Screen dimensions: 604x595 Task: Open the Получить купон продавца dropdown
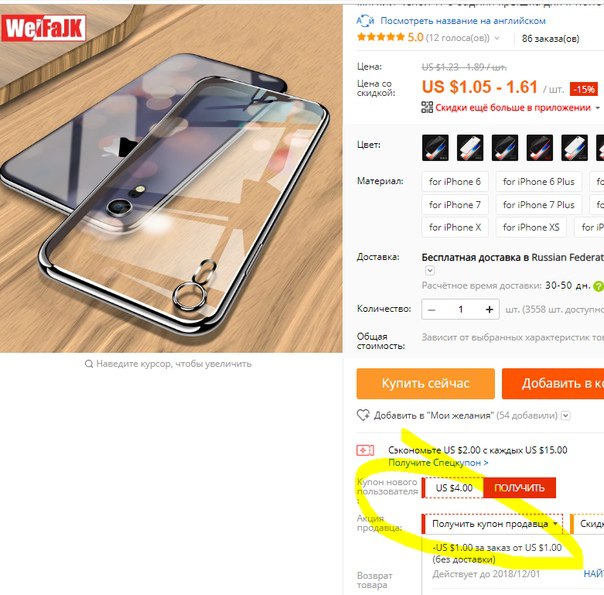(x=492, y=524)
